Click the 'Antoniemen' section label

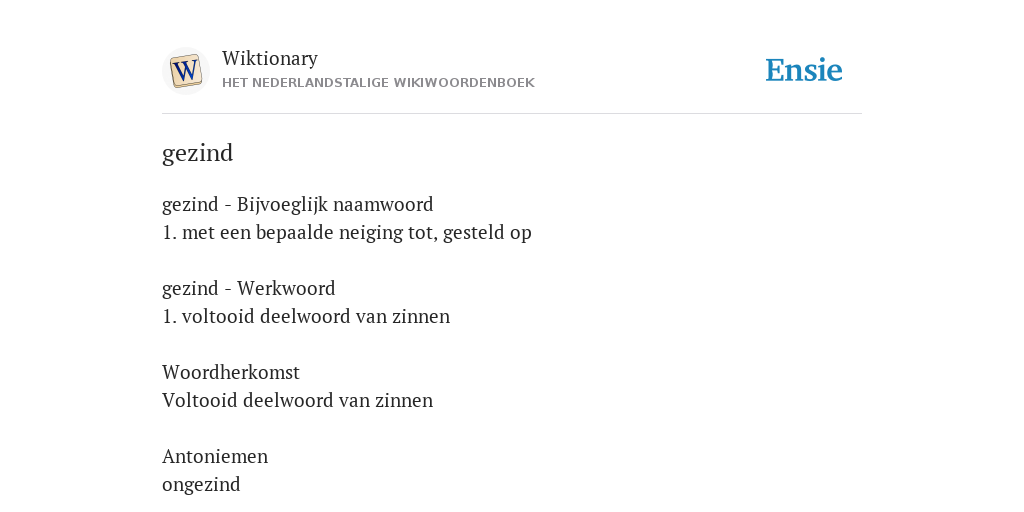point(215,456)
